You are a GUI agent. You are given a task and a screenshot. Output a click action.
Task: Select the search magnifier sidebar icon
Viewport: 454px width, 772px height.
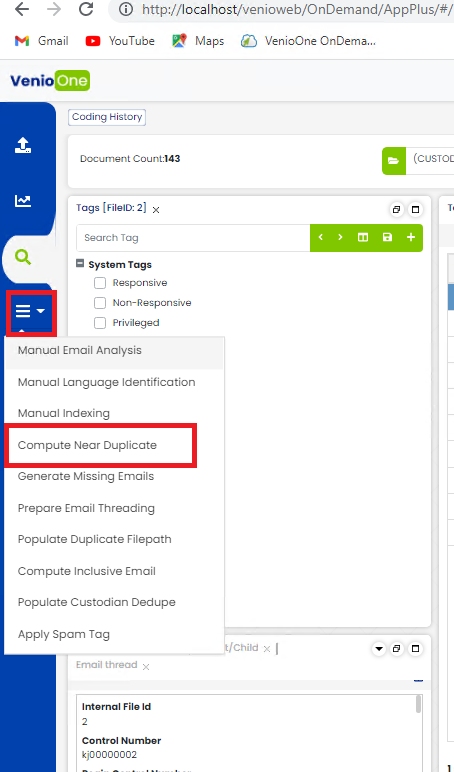[23, 257]
